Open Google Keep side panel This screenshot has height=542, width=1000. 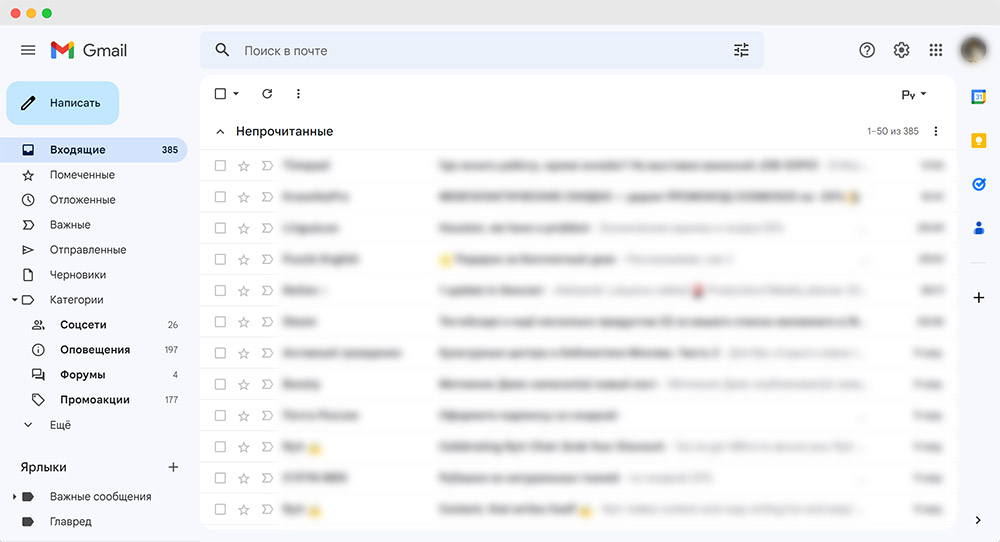point(978,140)
